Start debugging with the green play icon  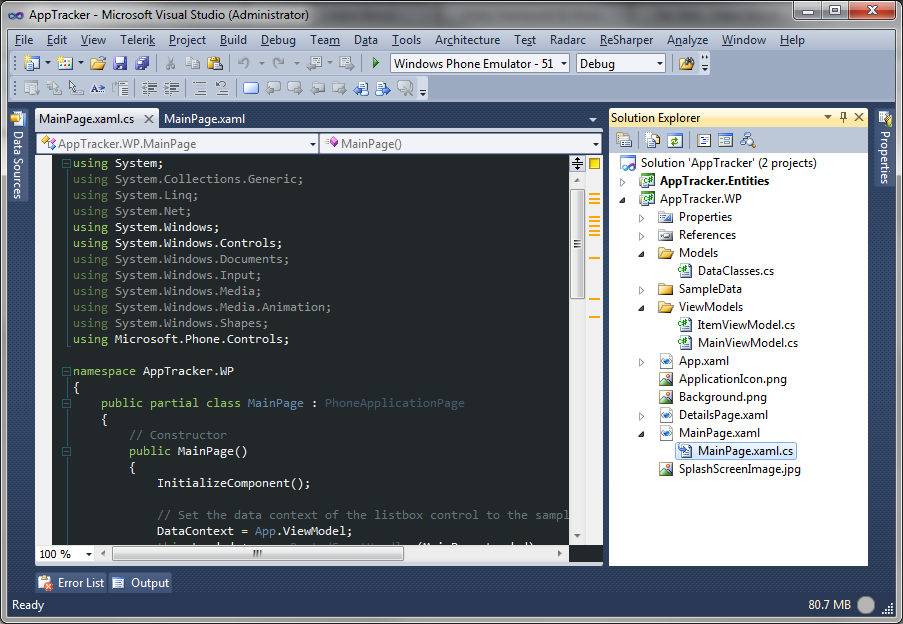pos(375,63)
